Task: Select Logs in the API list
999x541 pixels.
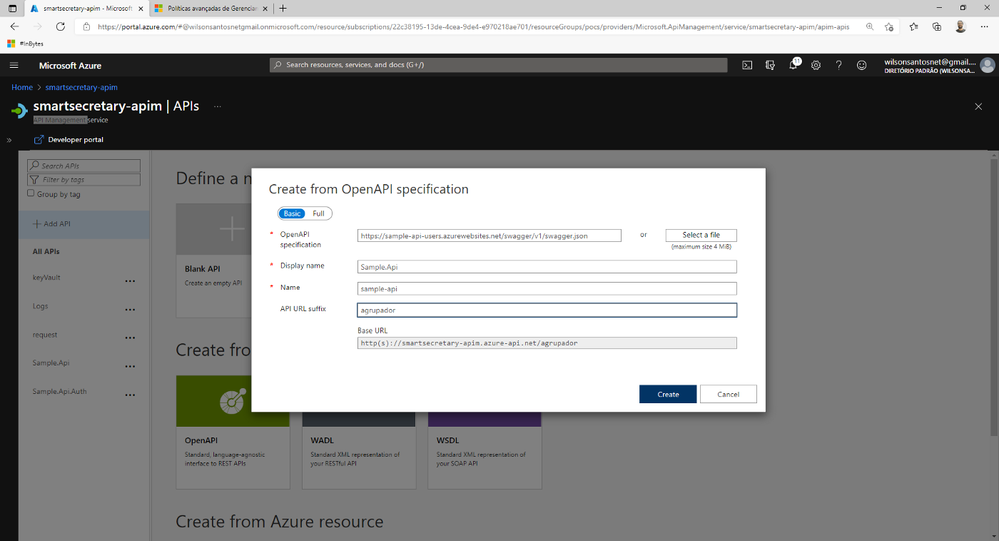Action: pos(40,307)
